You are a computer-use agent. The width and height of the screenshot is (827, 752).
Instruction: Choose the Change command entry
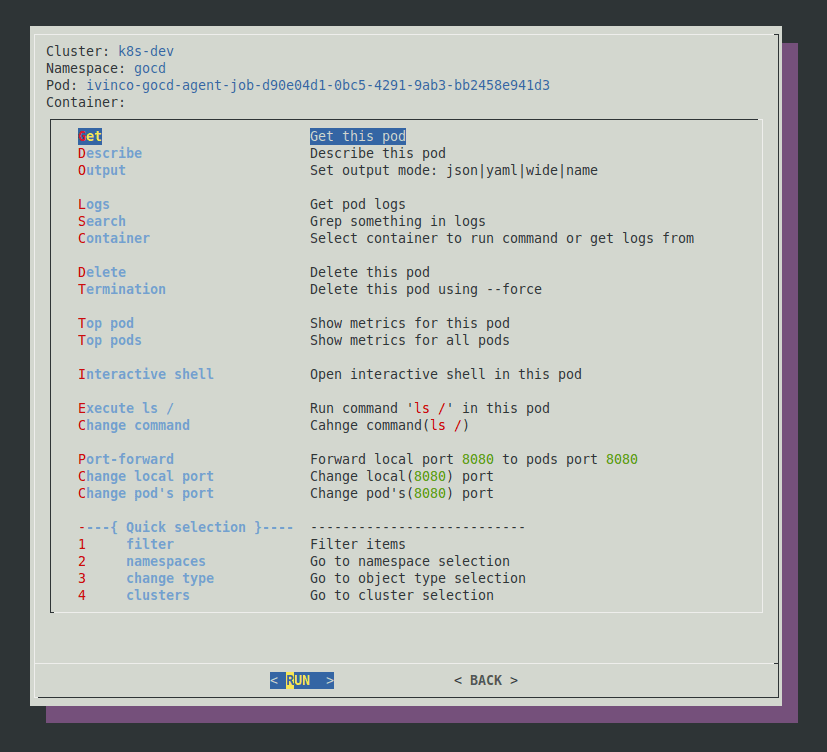(x=134, y=425)
